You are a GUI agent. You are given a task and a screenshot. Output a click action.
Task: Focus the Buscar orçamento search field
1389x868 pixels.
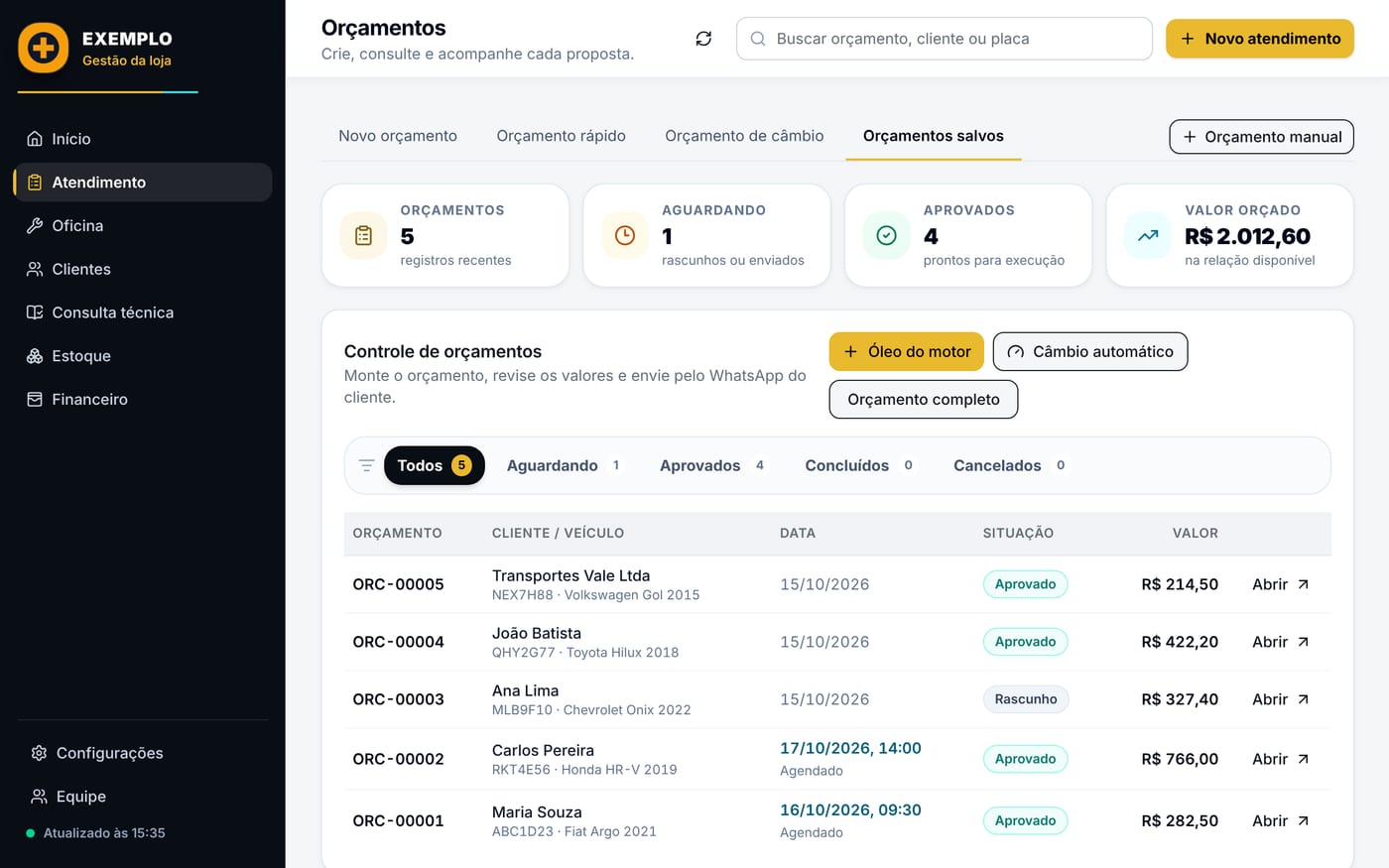point(945,39)
